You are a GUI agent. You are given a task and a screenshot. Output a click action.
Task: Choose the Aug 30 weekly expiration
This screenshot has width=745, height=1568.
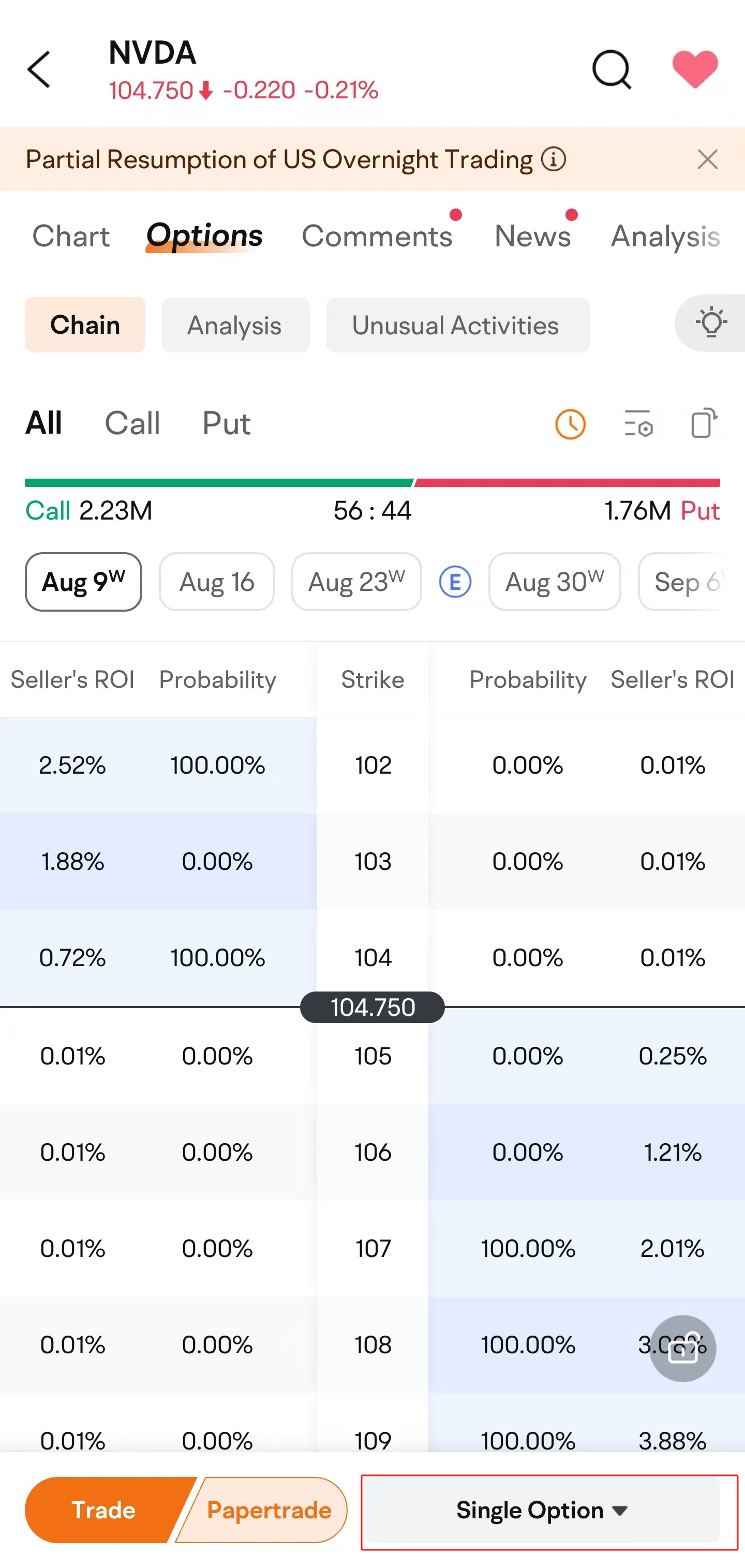point(555,582)
